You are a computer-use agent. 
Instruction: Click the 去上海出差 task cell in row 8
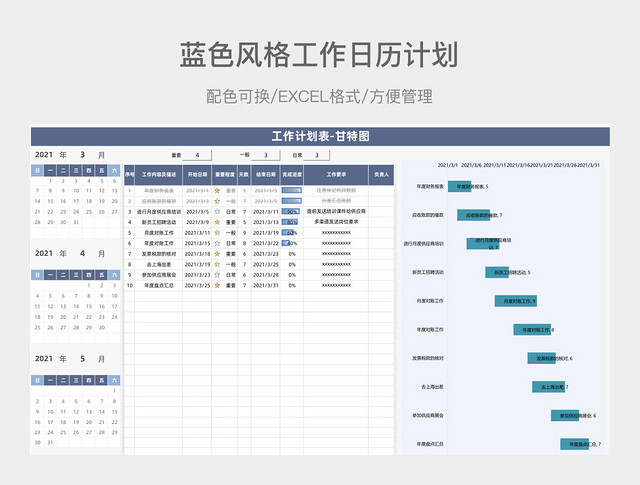pyautogui.click(x=159, y=265)
